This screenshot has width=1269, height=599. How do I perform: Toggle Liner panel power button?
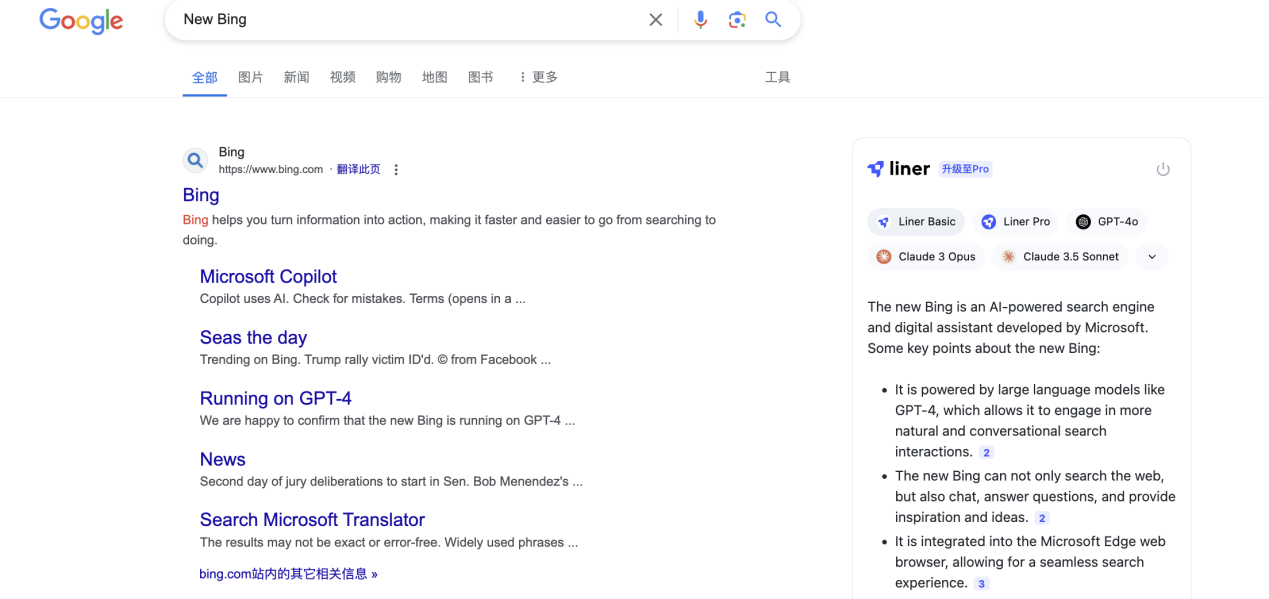tap(1162, 169)
